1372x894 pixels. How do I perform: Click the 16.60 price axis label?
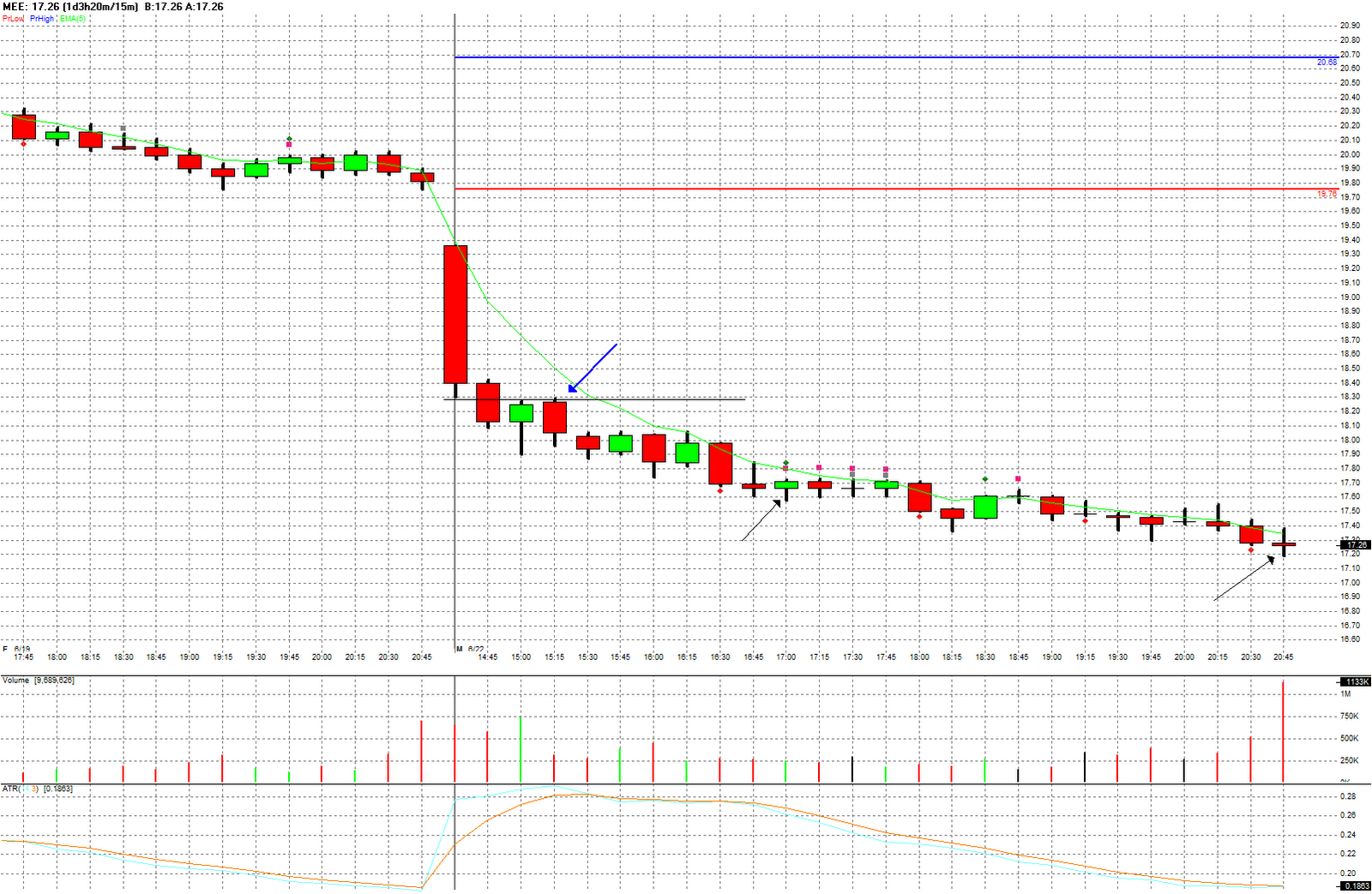click(x=1350, y=639)
